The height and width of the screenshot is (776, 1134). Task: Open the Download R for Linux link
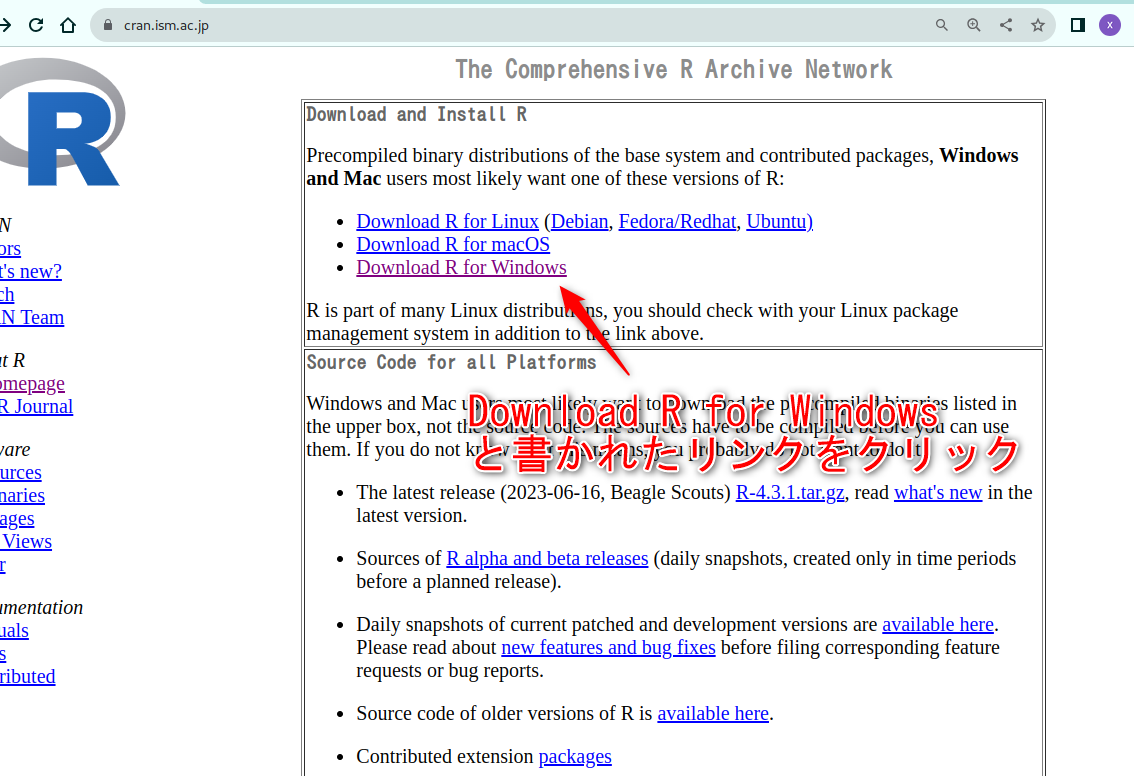coord(447,222)
